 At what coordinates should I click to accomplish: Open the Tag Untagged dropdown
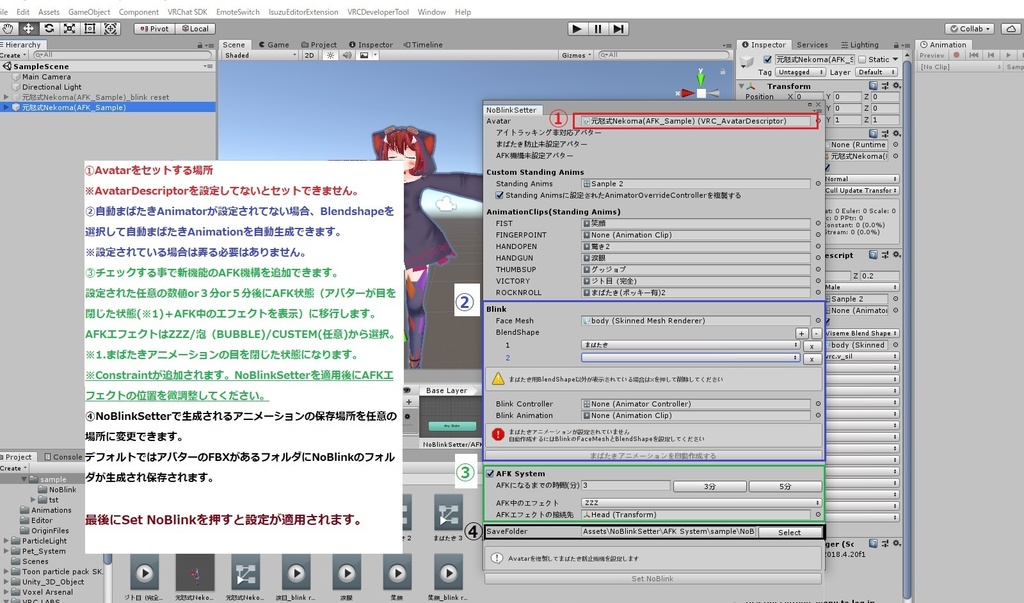pos(801,73)
